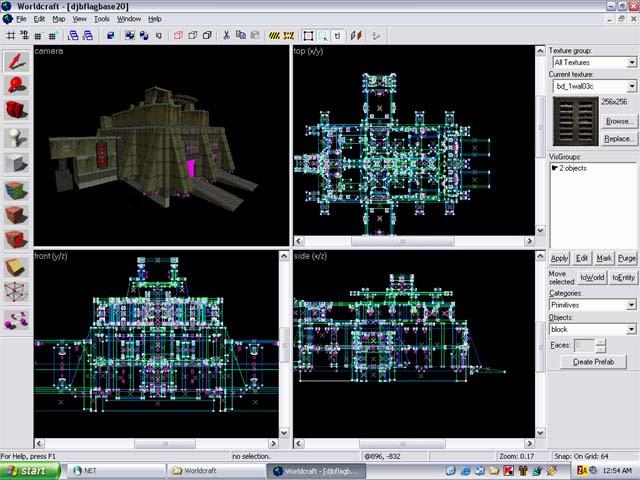The height and width of the screenshot is (480, 640).
Task: Open the Window menu
Action: tap(129, 19)
